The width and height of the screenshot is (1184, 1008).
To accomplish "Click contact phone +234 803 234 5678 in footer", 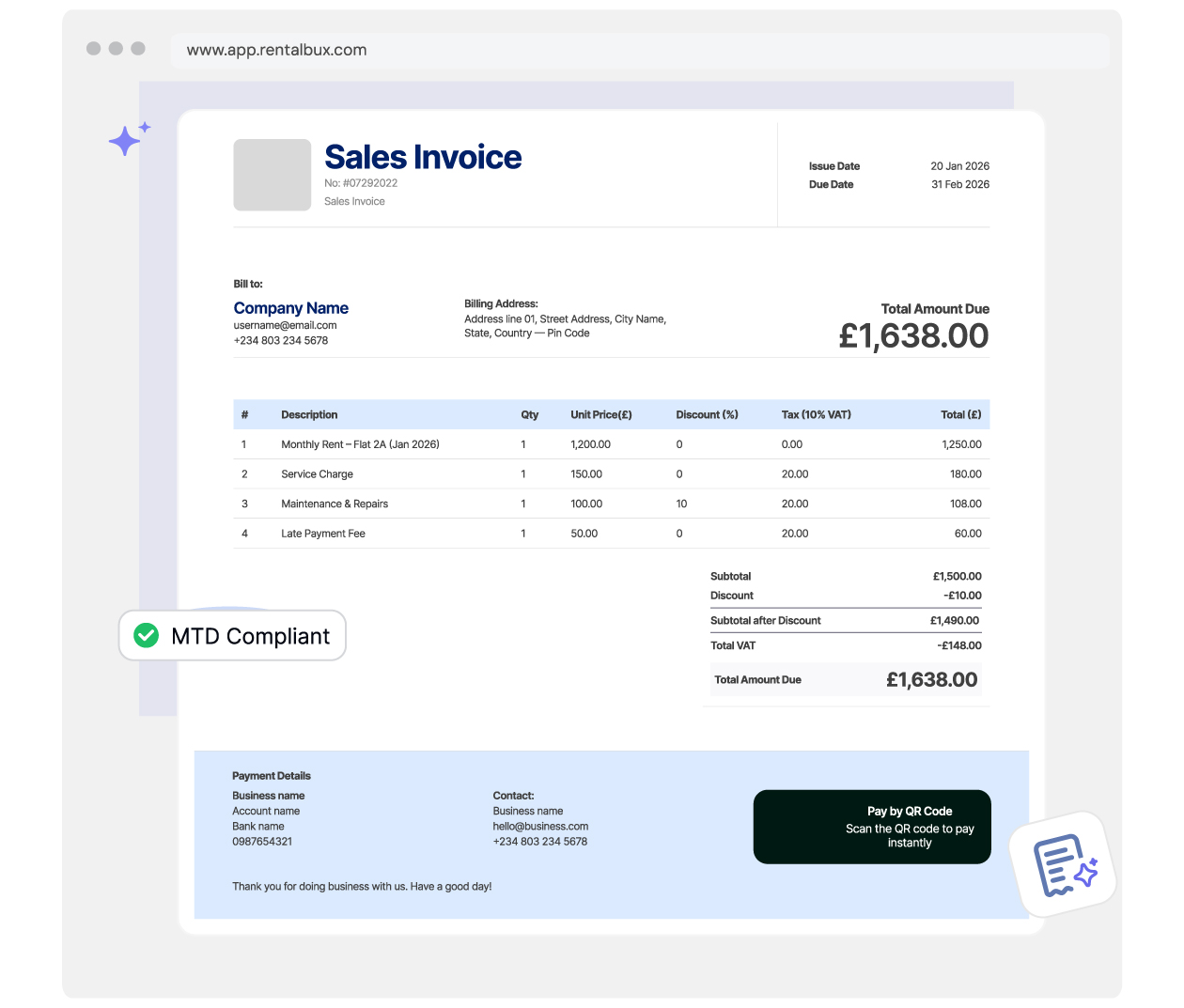I will point(540,842).
